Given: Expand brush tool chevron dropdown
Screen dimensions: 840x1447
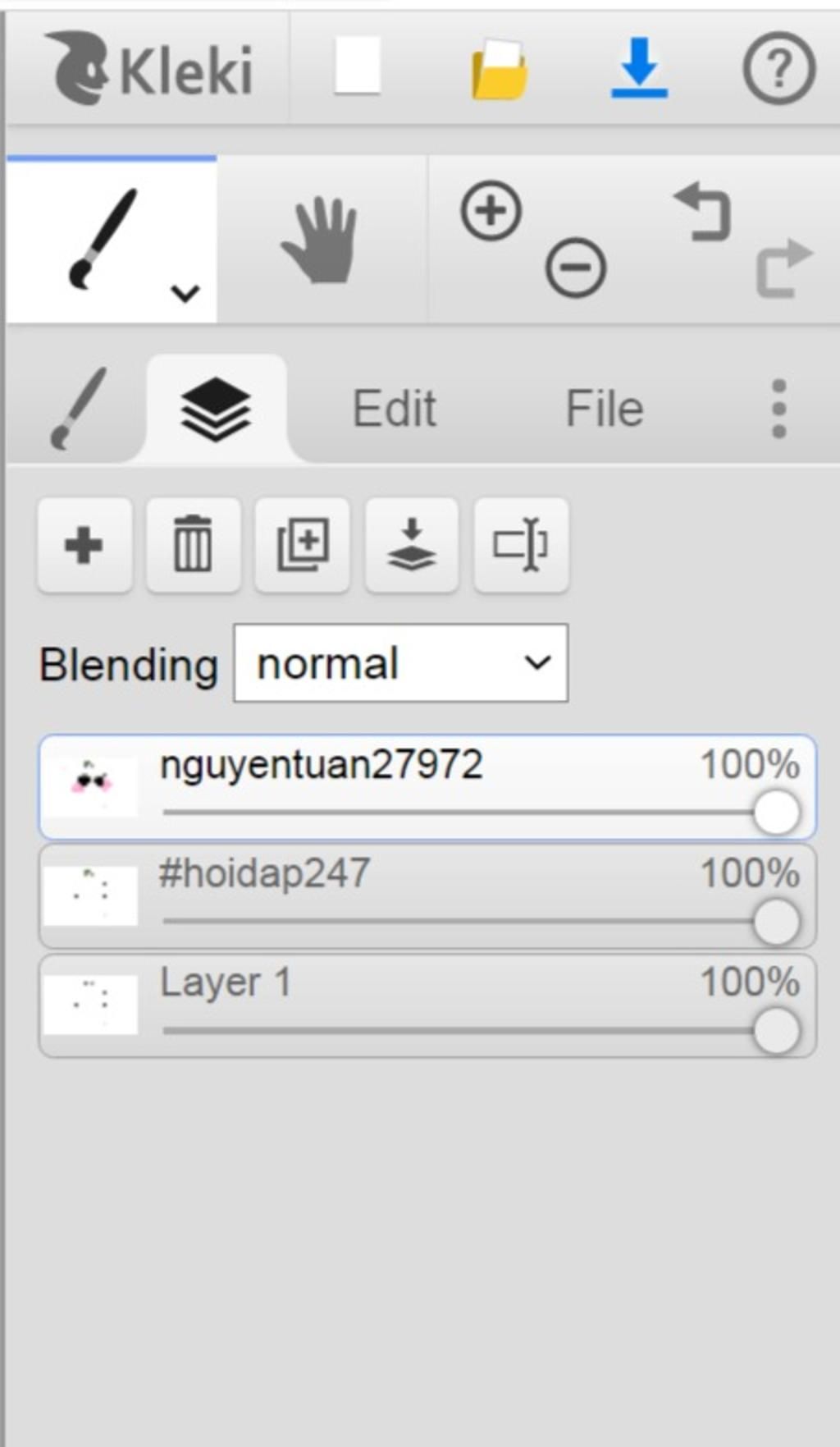Looking at the screenshot, I should click(185, 293).
